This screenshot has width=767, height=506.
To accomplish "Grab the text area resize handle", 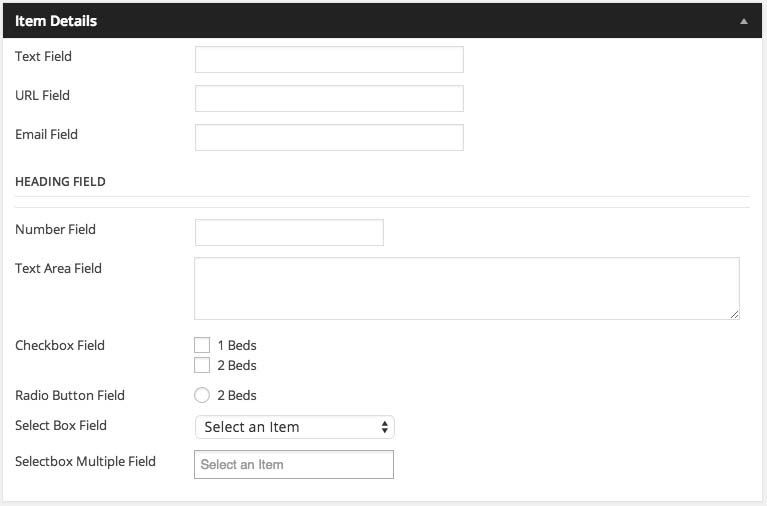I will [734, 314].
